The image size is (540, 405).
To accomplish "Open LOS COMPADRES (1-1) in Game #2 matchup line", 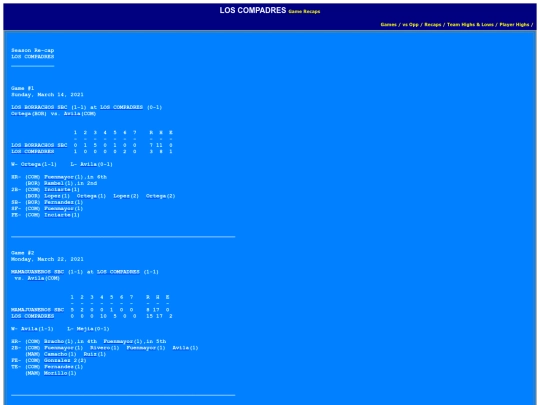I will point(118,272).
